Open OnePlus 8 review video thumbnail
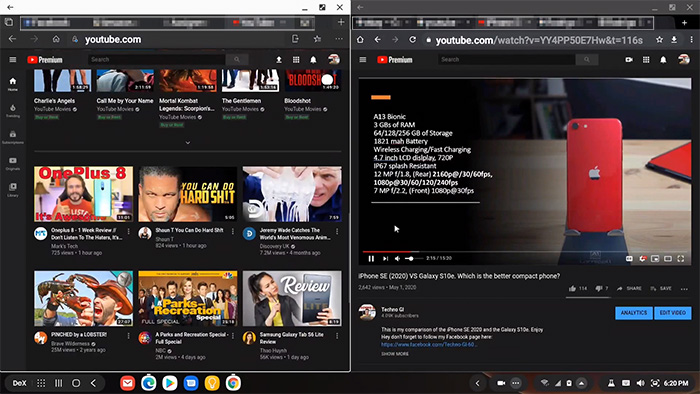 click(83, 194)
